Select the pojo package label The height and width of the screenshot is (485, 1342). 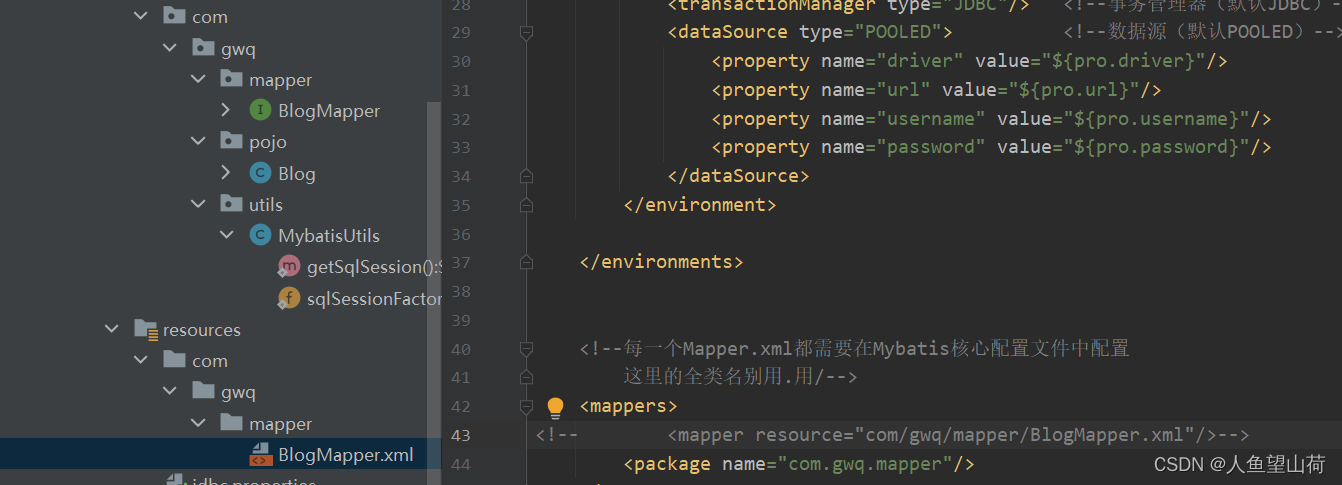click(268, 142)
